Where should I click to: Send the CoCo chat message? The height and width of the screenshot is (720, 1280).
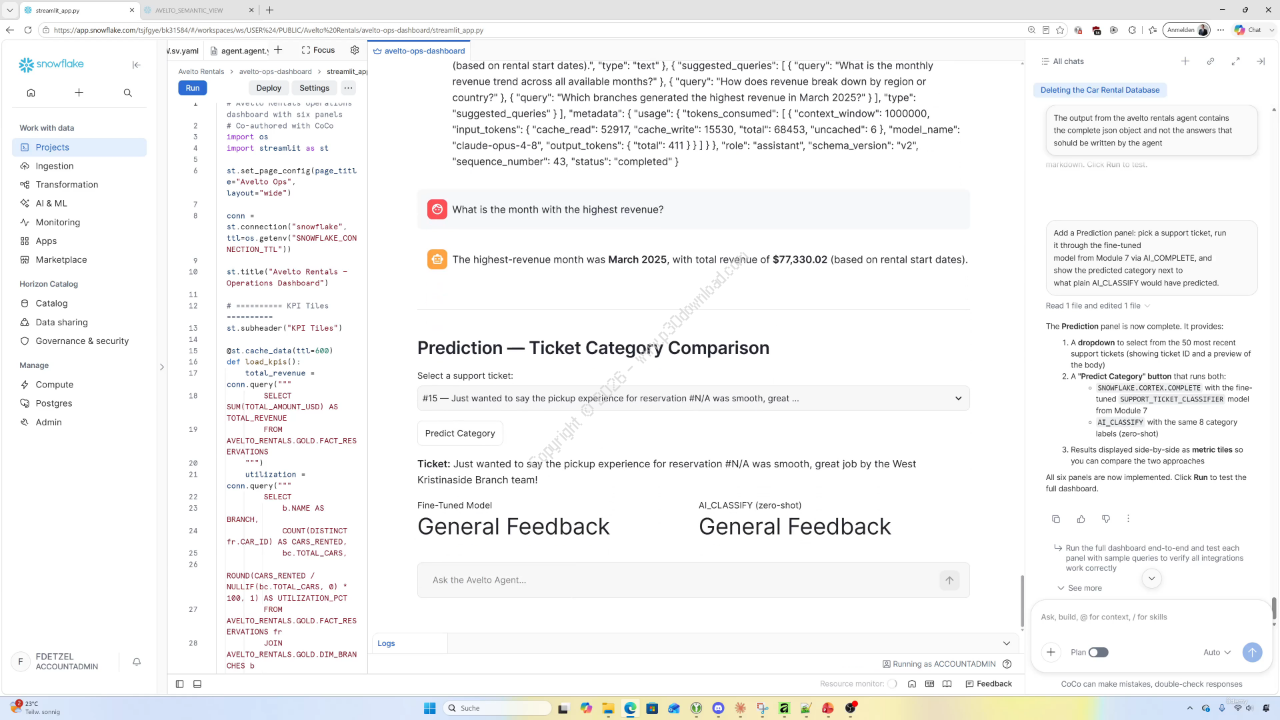click(x=1252, y=652)
